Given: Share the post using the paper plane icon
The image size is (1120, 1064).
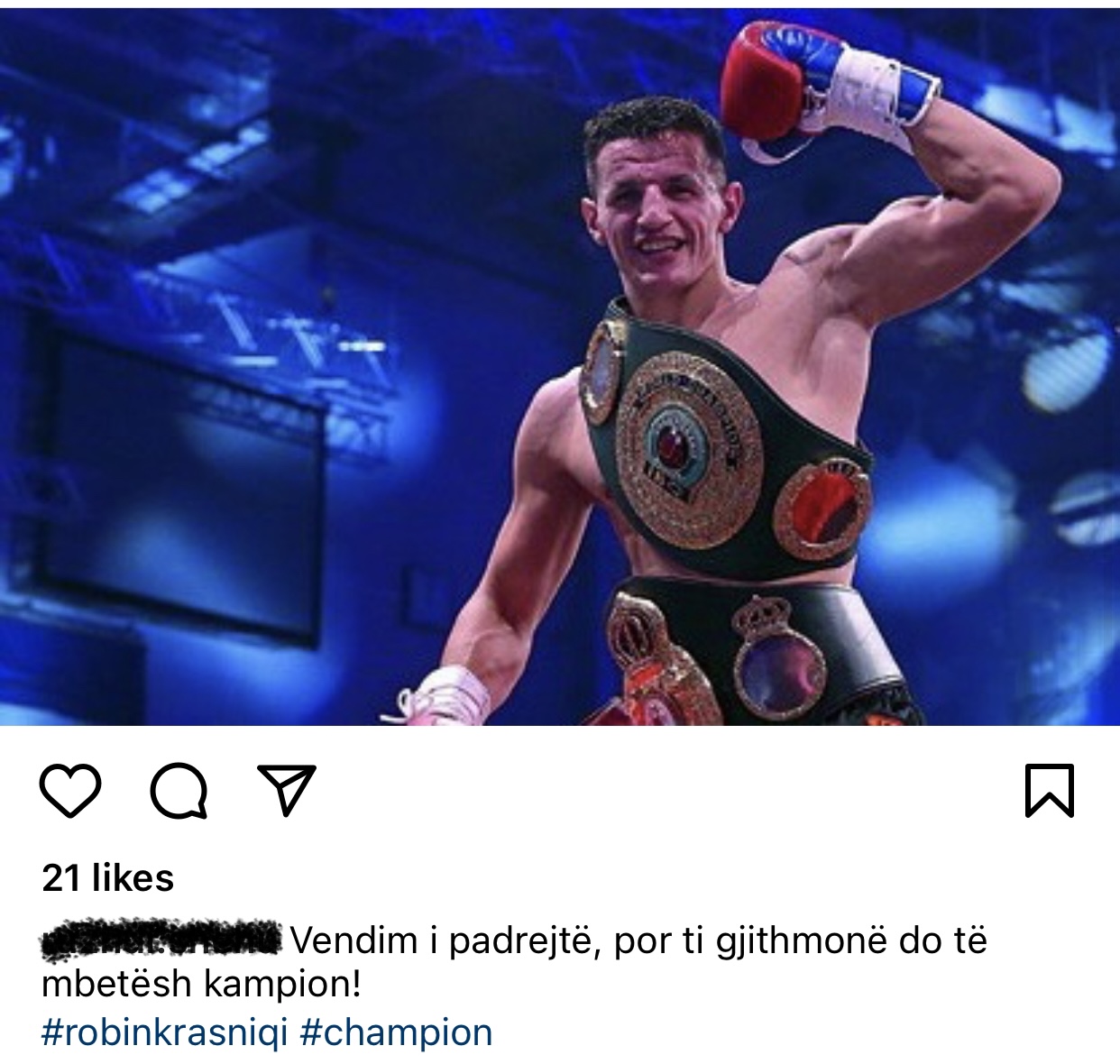Looking at the screenshot, I should [x=287, y=790].
